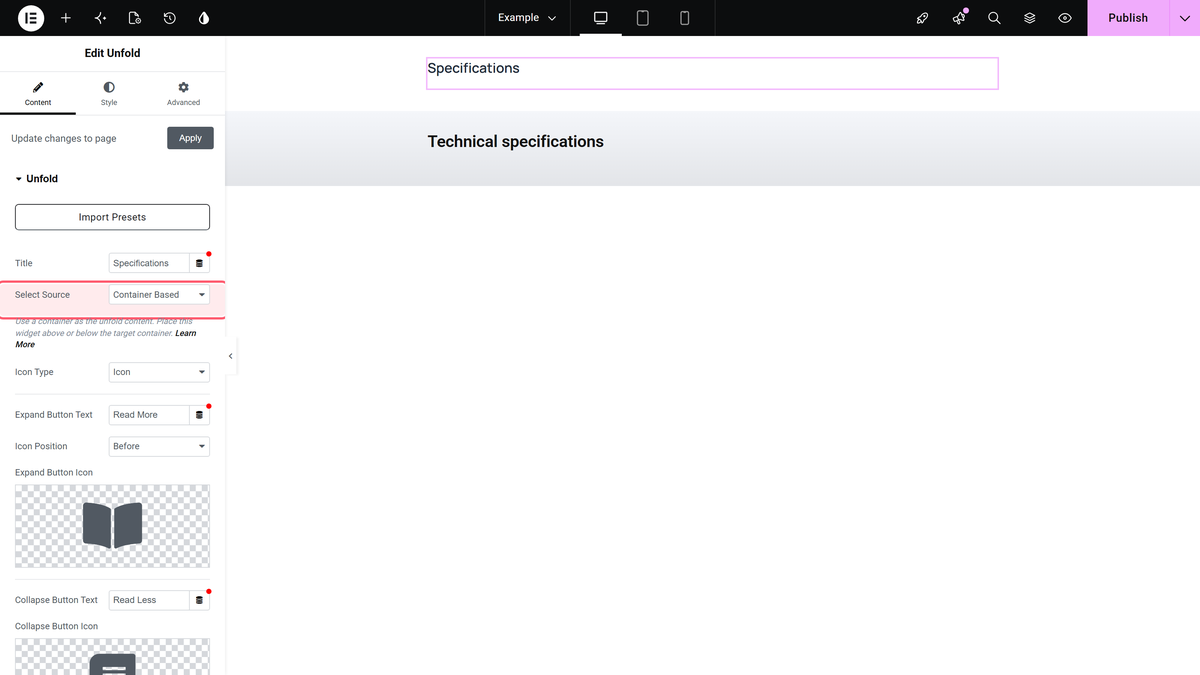This screenshot has width=1200, height=675.
Task: Open the finder search icon
Action: point(994,18)
